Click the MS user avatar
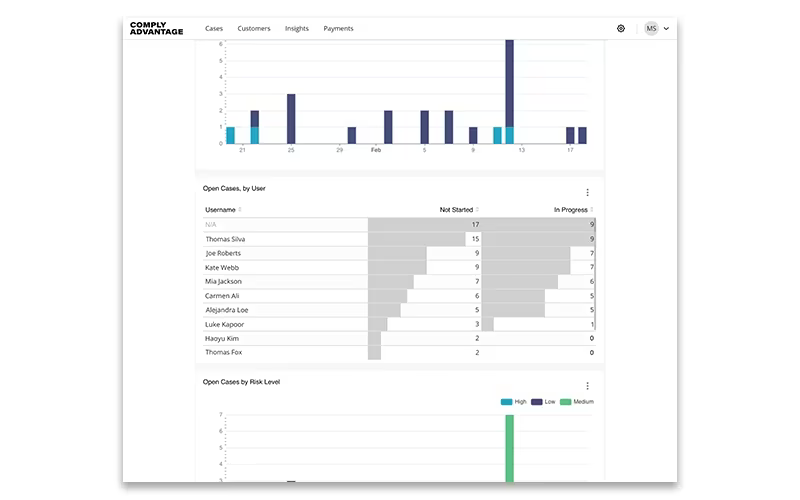This screenshot has width=800, height=500. [651, 29]
